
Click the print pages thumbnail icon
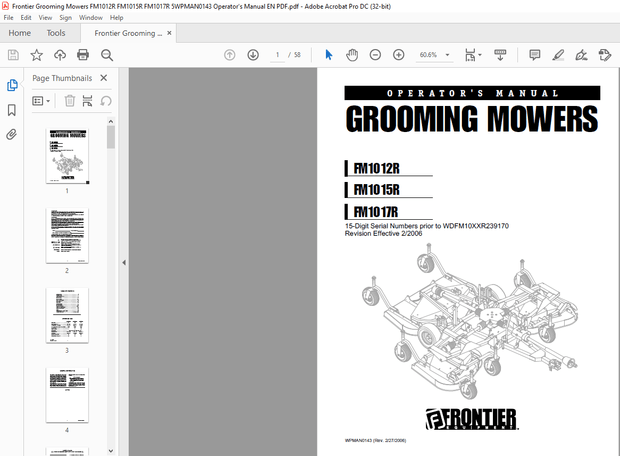pos(87,101)
